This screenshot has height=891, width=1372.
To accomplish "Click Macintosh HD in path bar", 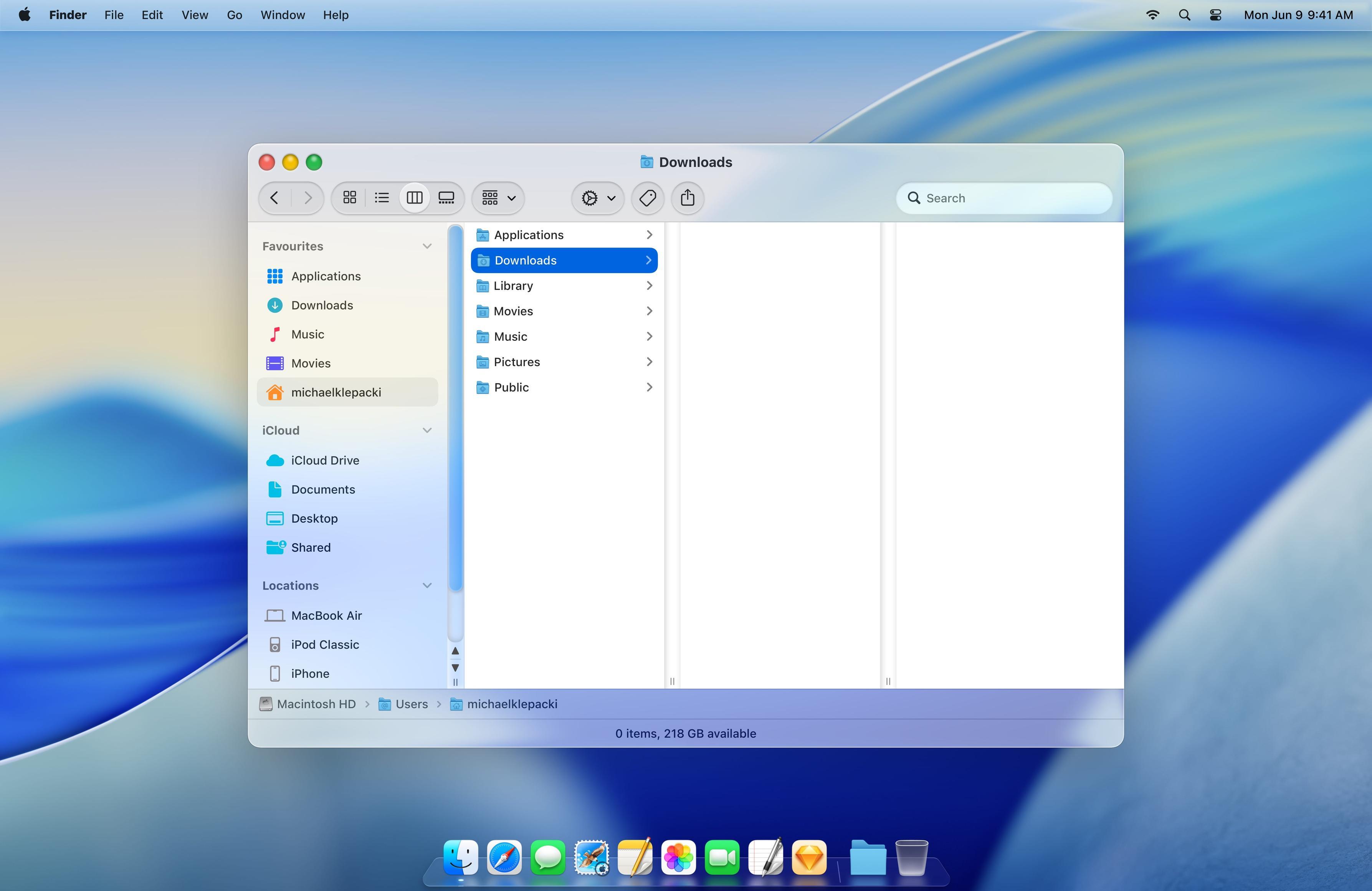I will [x=307, y=704].
